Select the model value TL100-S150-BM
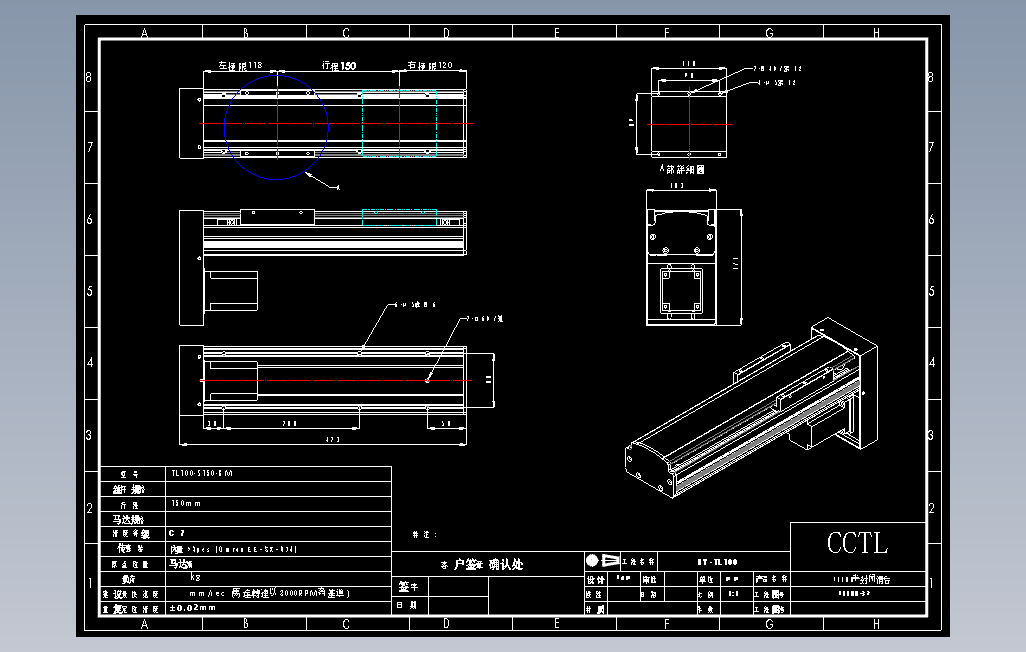The height and width of the screenshot is (652, 1026). click(x=202, y=473)
